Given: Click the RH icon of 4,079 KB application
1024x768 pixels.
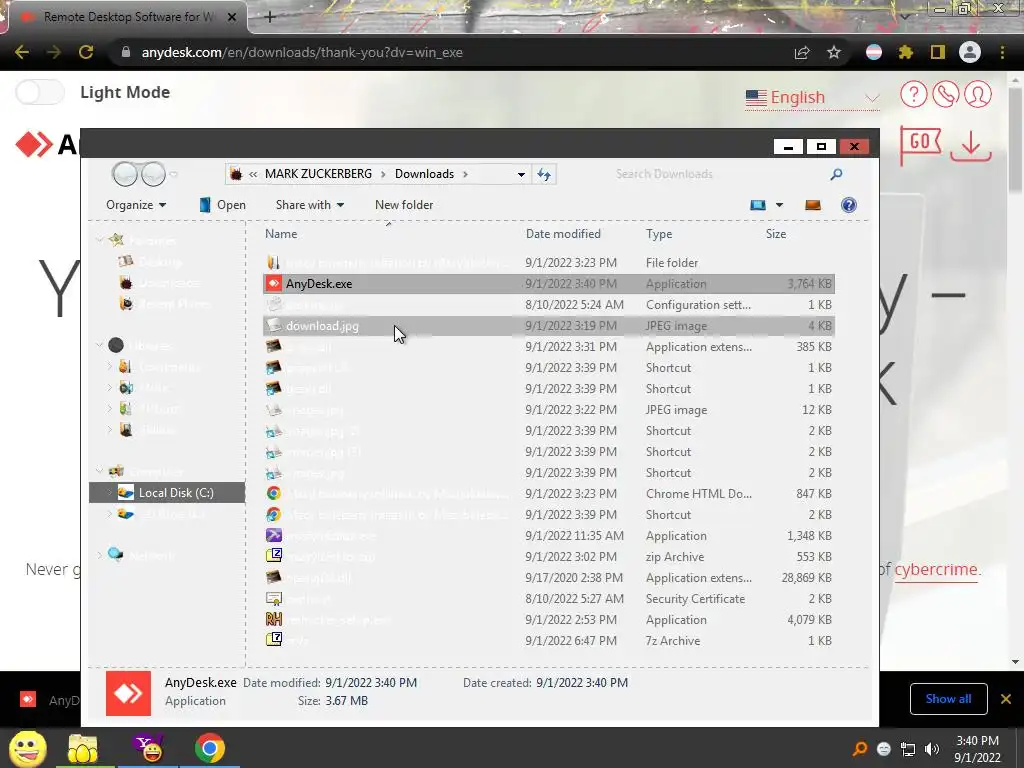Looking at the screenshot, I should pos(274,619).
